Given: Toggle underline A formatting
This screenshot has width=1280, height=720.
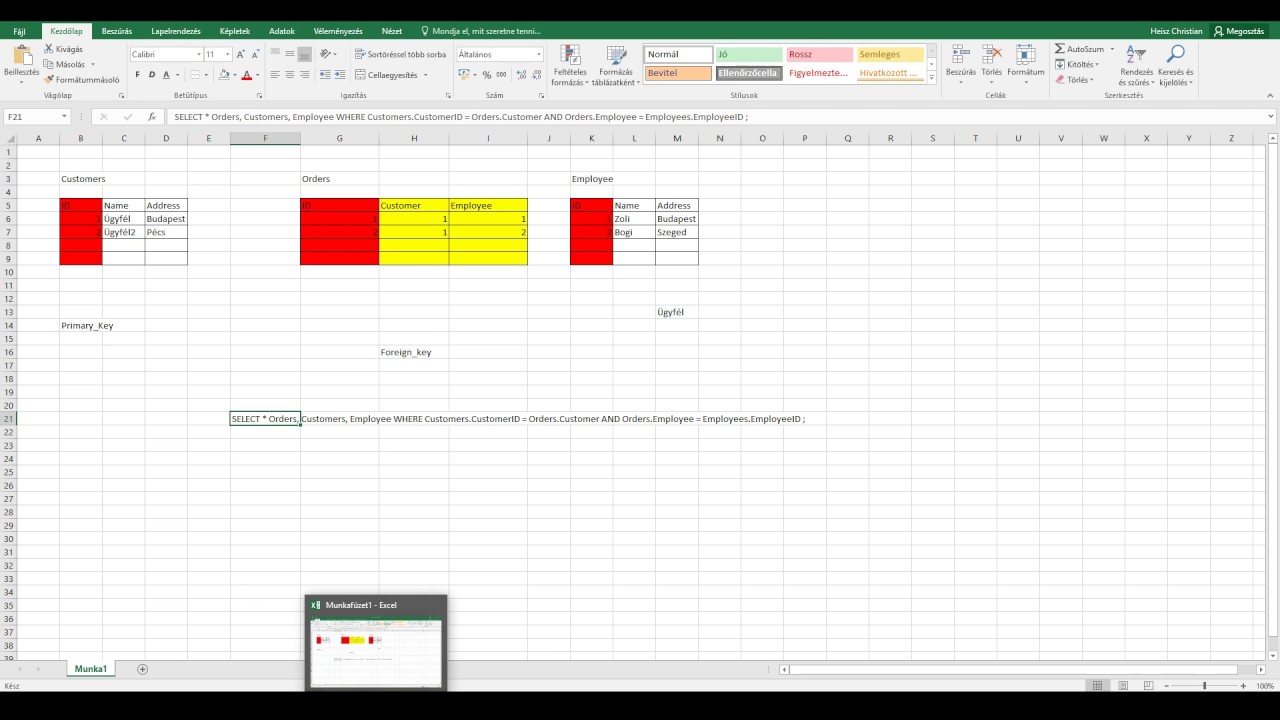Looking at the screenshot, I should (x=166, y=75).
